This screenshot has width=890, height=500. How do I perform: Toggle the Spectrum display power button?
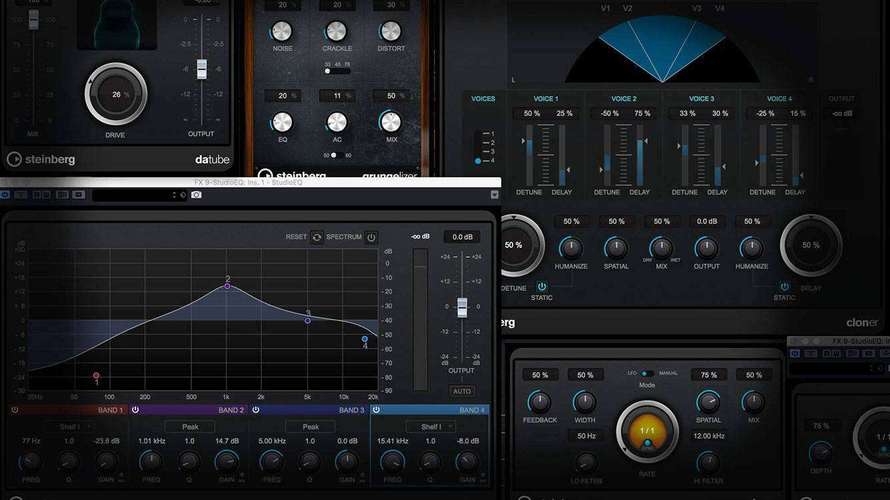[x=371, y=237]
